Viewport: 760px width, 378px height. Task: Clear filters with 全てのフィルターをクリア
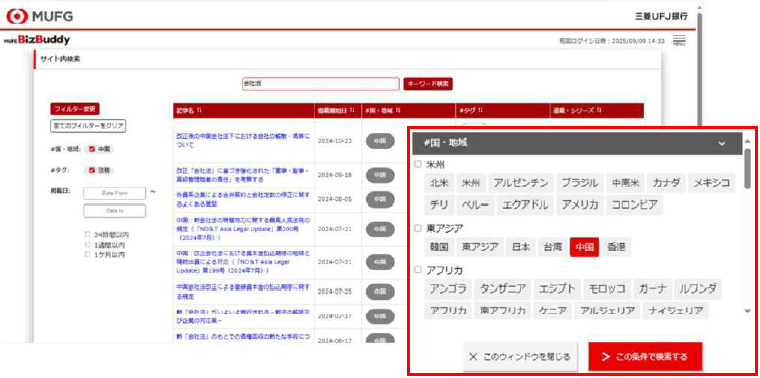88,126
